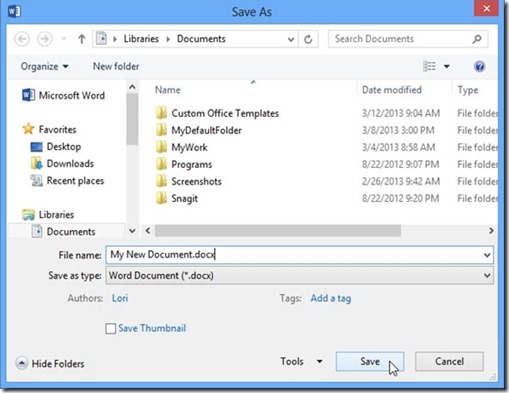Image resolution: width=509 pixels, height=393 pixels.
Task: Open Downloads in the navigation pane
Action: [x=62, y=163]
